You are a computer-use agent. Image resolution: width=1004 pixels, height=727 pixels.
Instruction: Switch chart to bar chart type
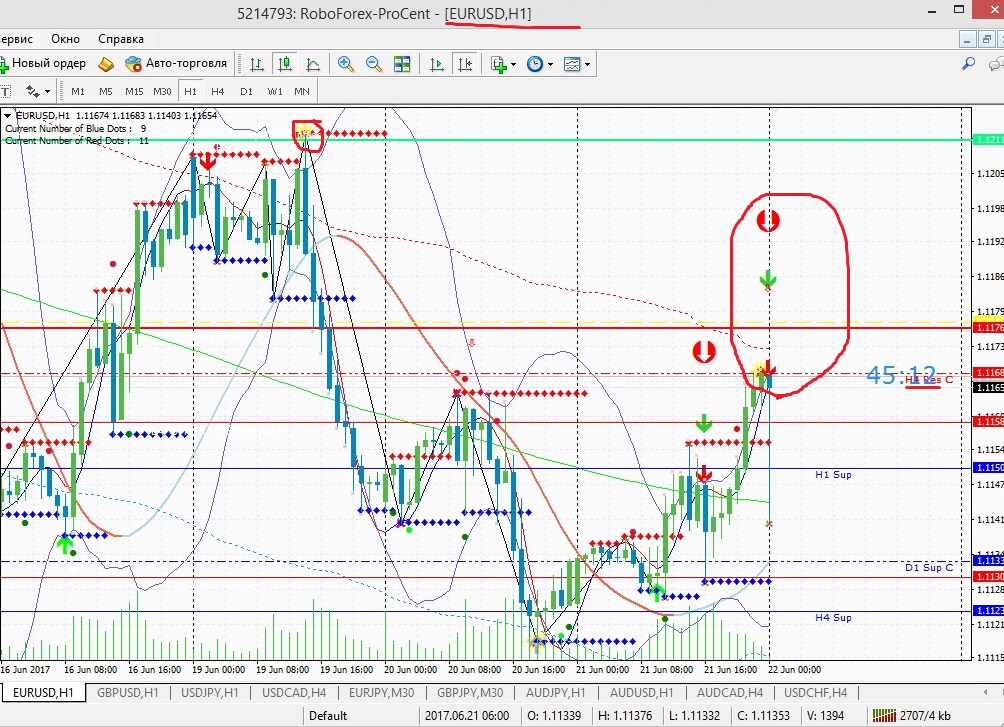point(257,64)
